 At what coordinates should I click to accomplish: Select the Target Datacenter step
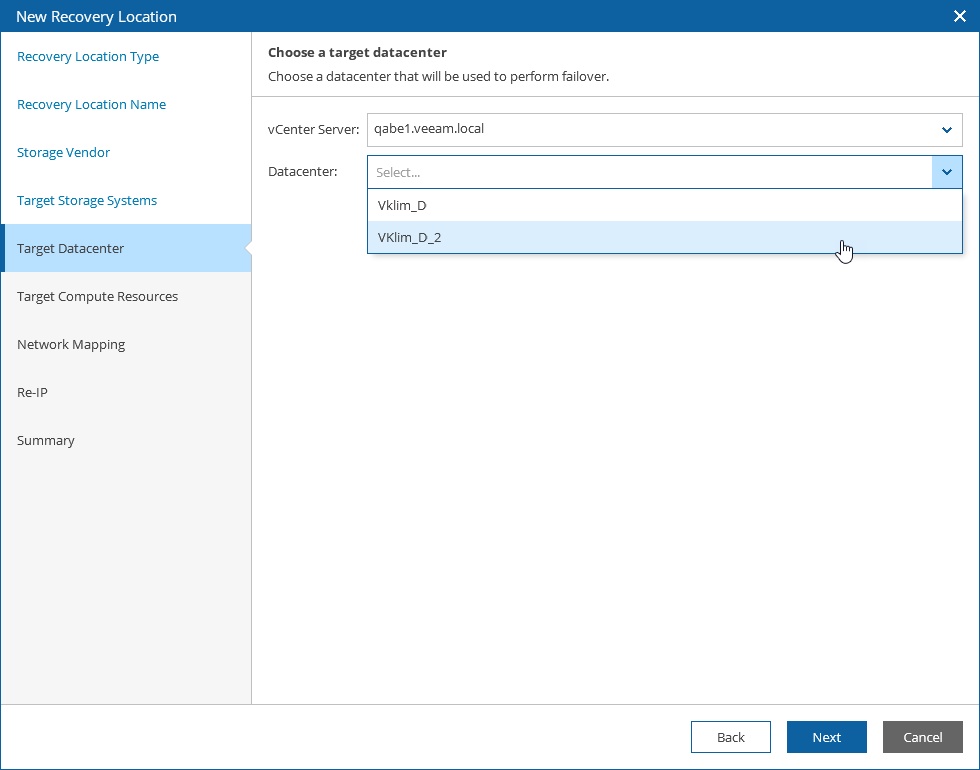pyautogui.click(x=70, y=249)
